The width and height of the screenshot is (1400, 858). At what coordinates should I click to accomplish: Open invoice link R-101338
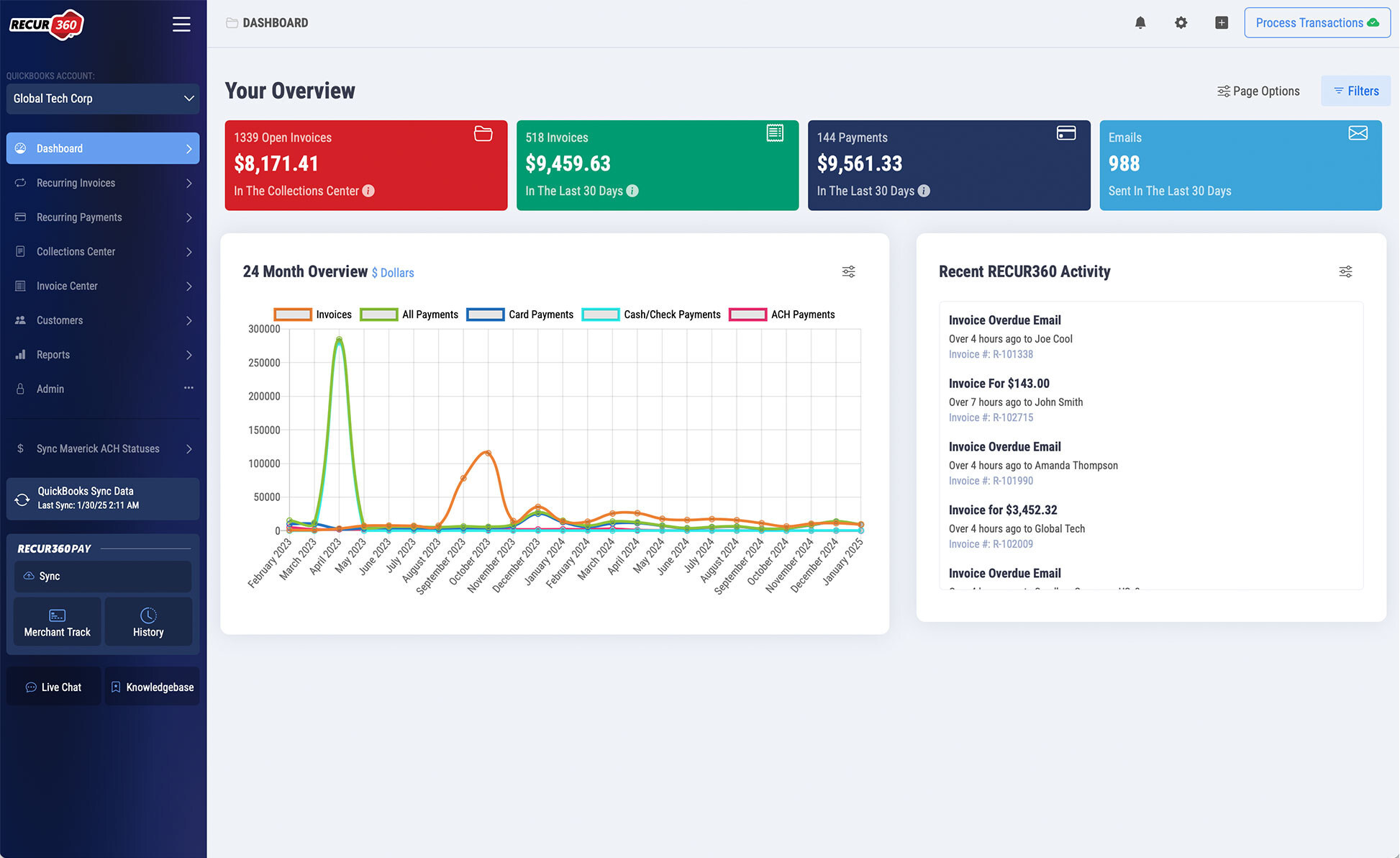point(991,354)
